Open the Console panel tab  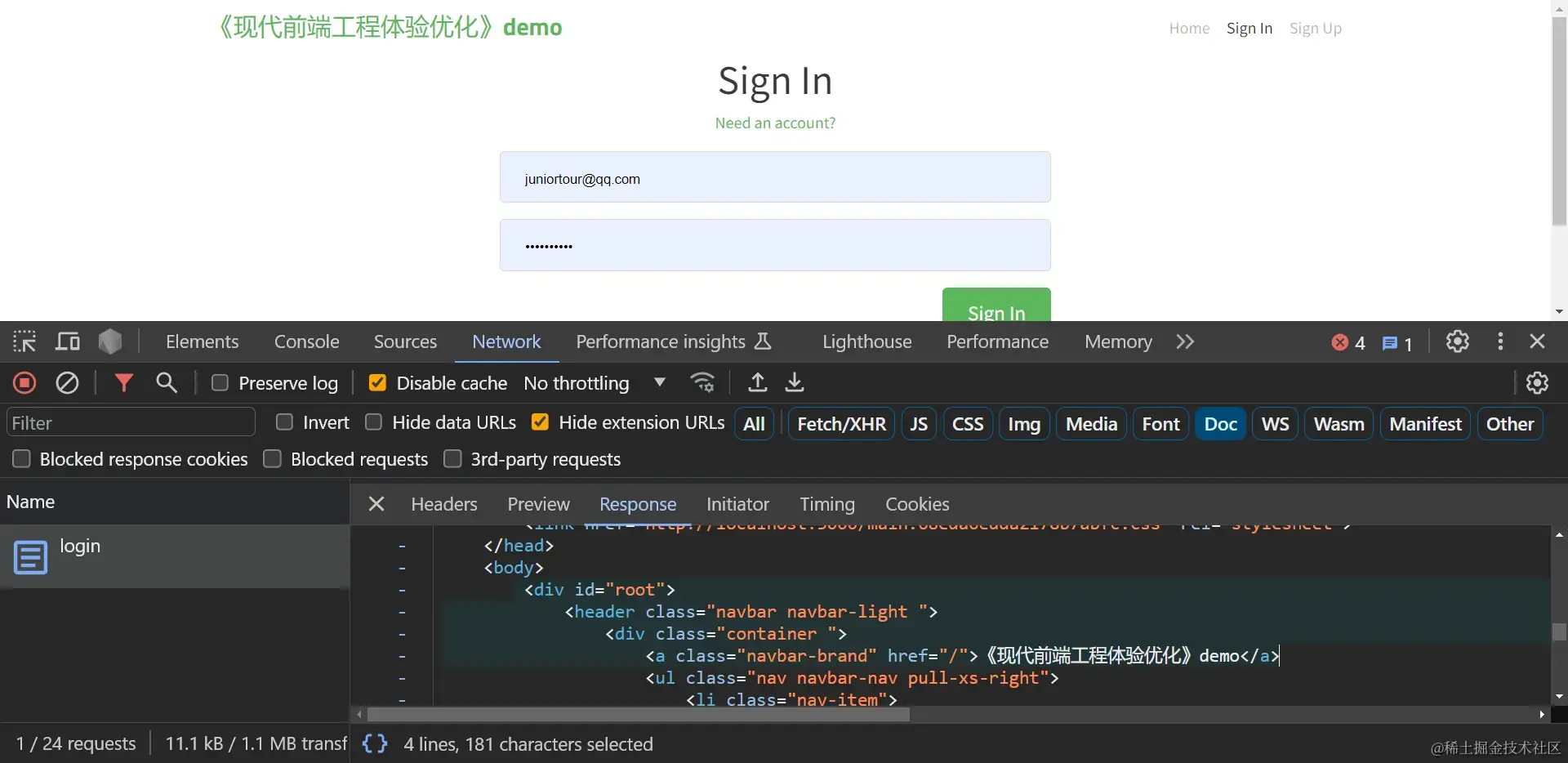tap(306, 341)
